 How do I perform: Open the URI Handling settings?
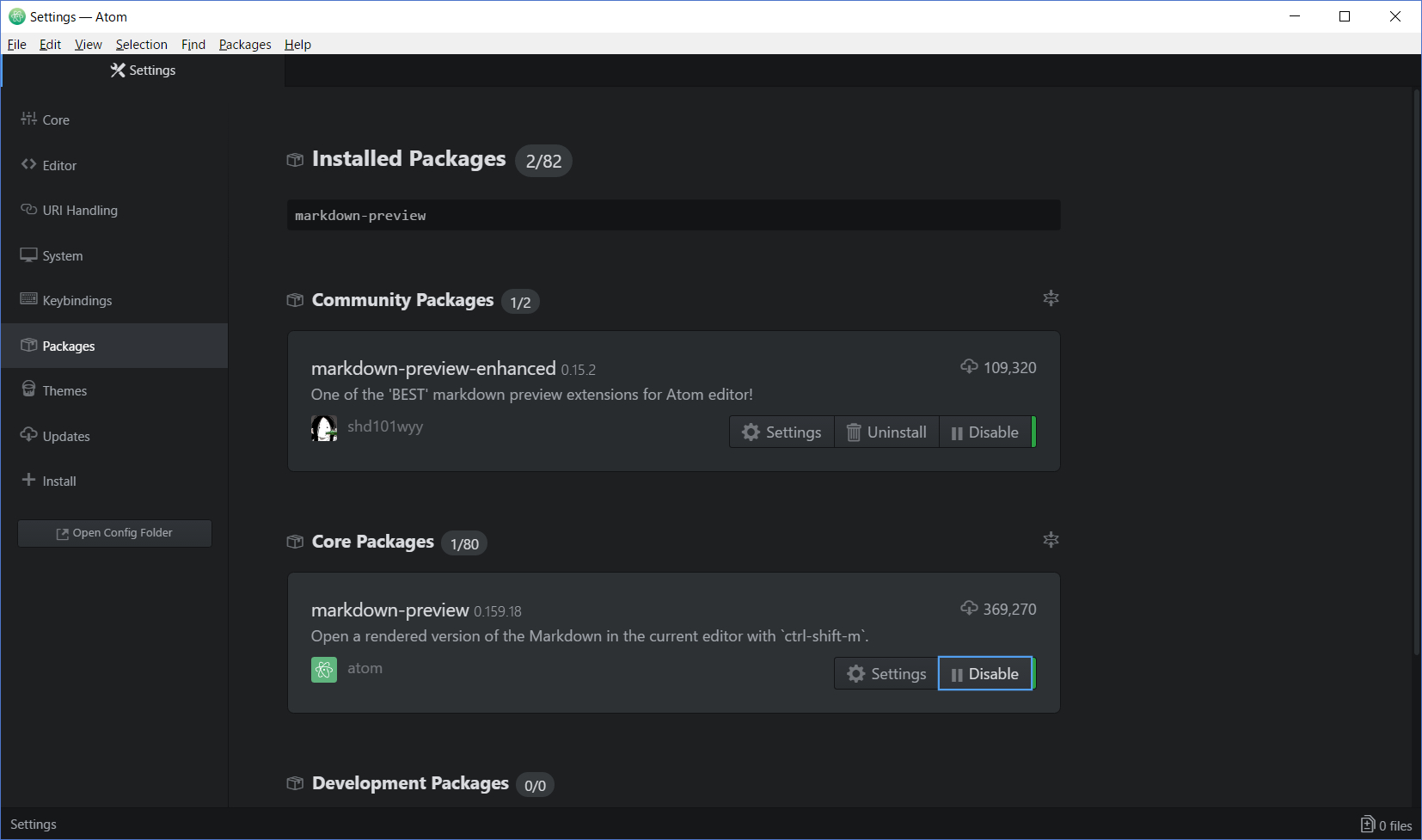pos(80,210)
